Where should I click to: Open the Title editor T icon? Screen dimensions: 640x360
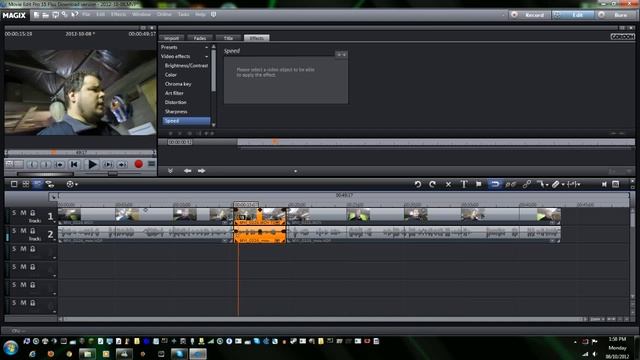click(x=464, y=184)
